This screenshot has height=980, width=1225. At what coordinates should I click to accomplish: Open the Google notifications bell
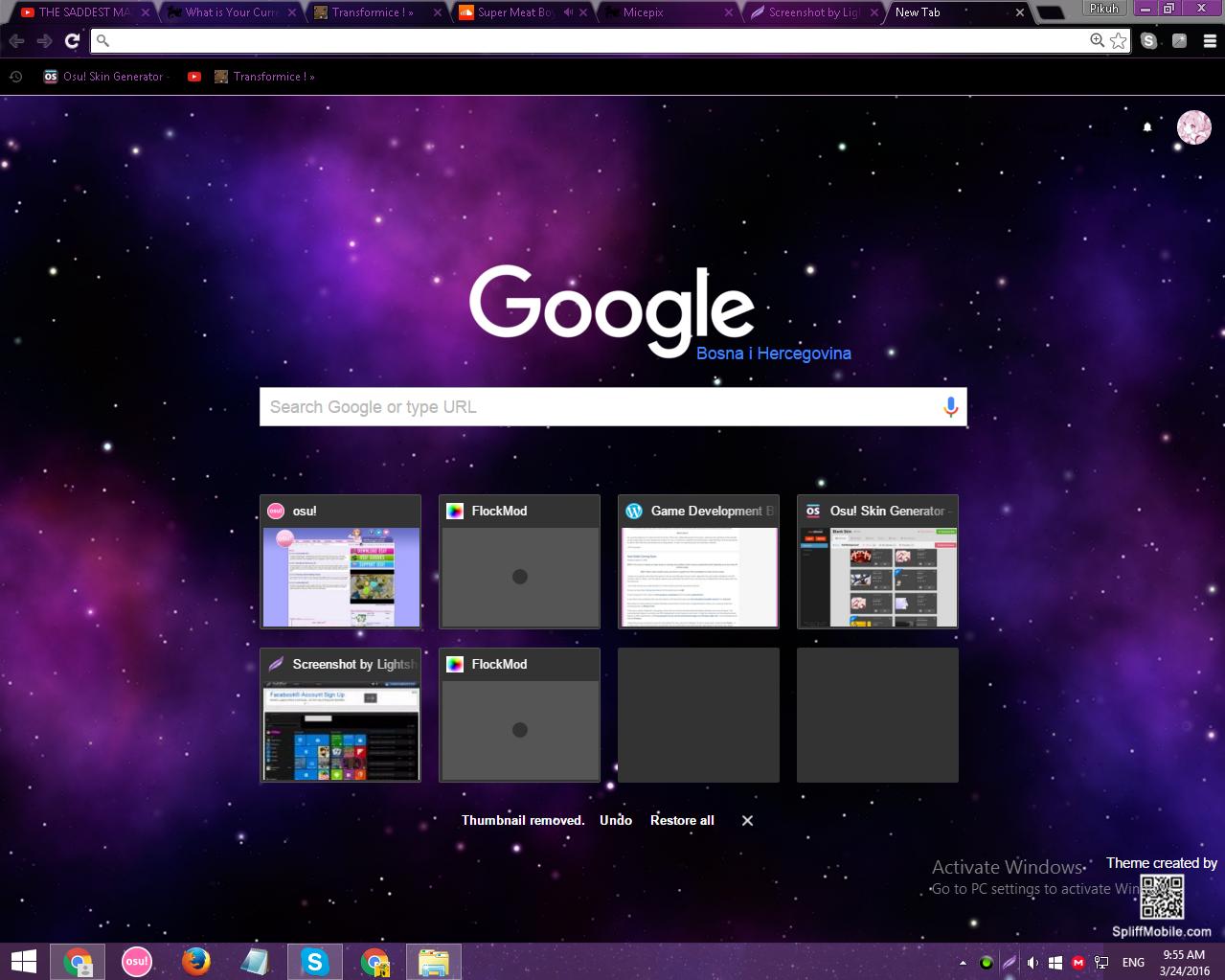click(x=1147, y=127)
